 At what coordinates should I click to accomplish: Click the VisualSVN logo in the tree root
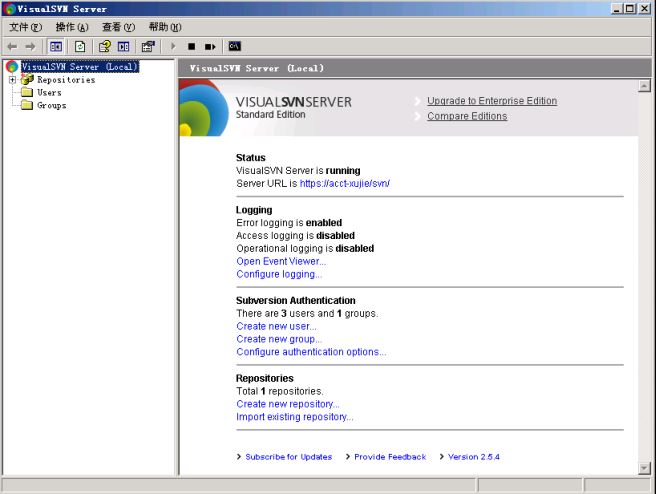pyautogui.click(x=12, y=67)
